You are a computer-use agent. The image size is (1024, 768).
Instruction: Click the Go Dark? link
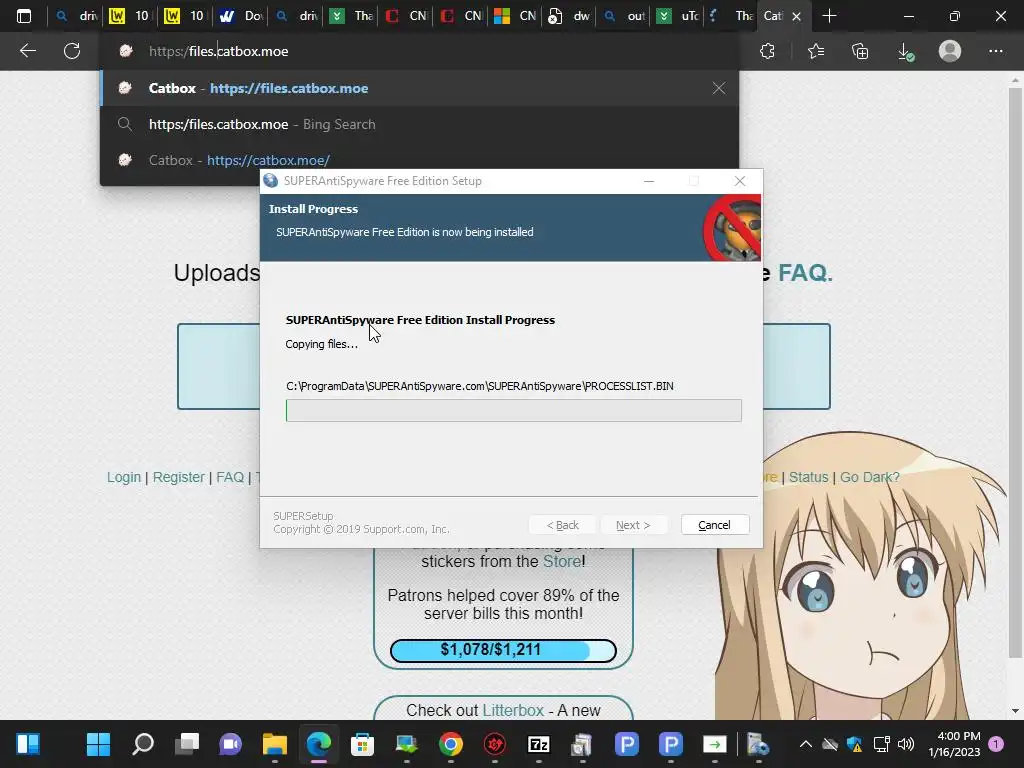click(x=869, y=477)
